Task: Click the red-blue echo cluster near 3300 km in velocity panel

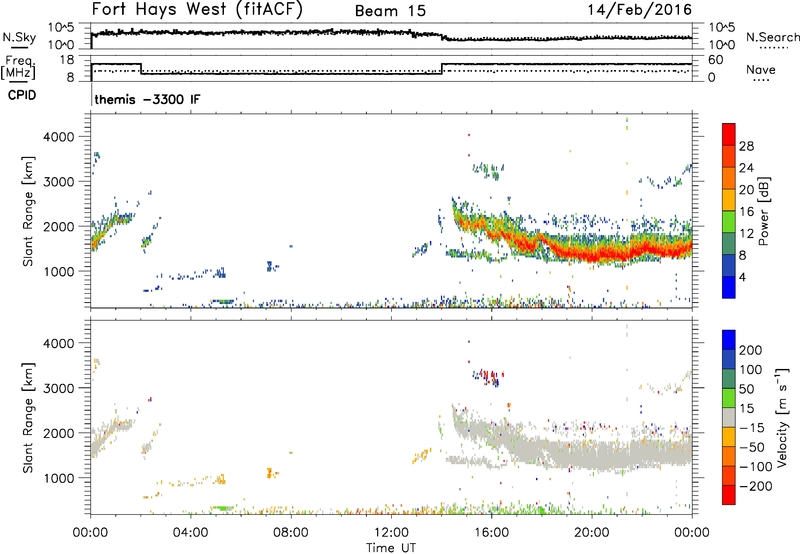Action: pyautogui.click(x=488, y=377)
